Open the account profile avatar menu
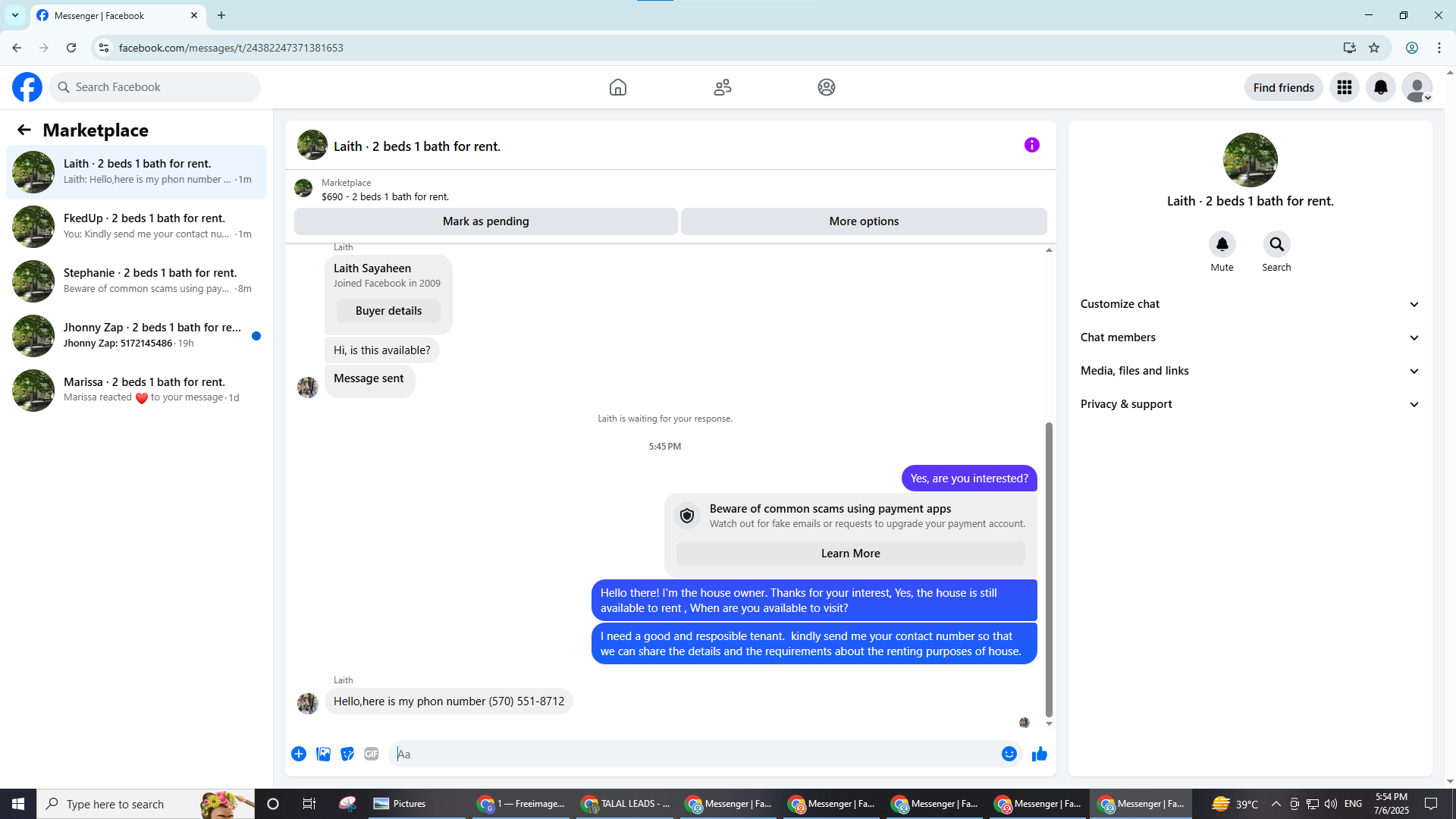 [1417, 87]
